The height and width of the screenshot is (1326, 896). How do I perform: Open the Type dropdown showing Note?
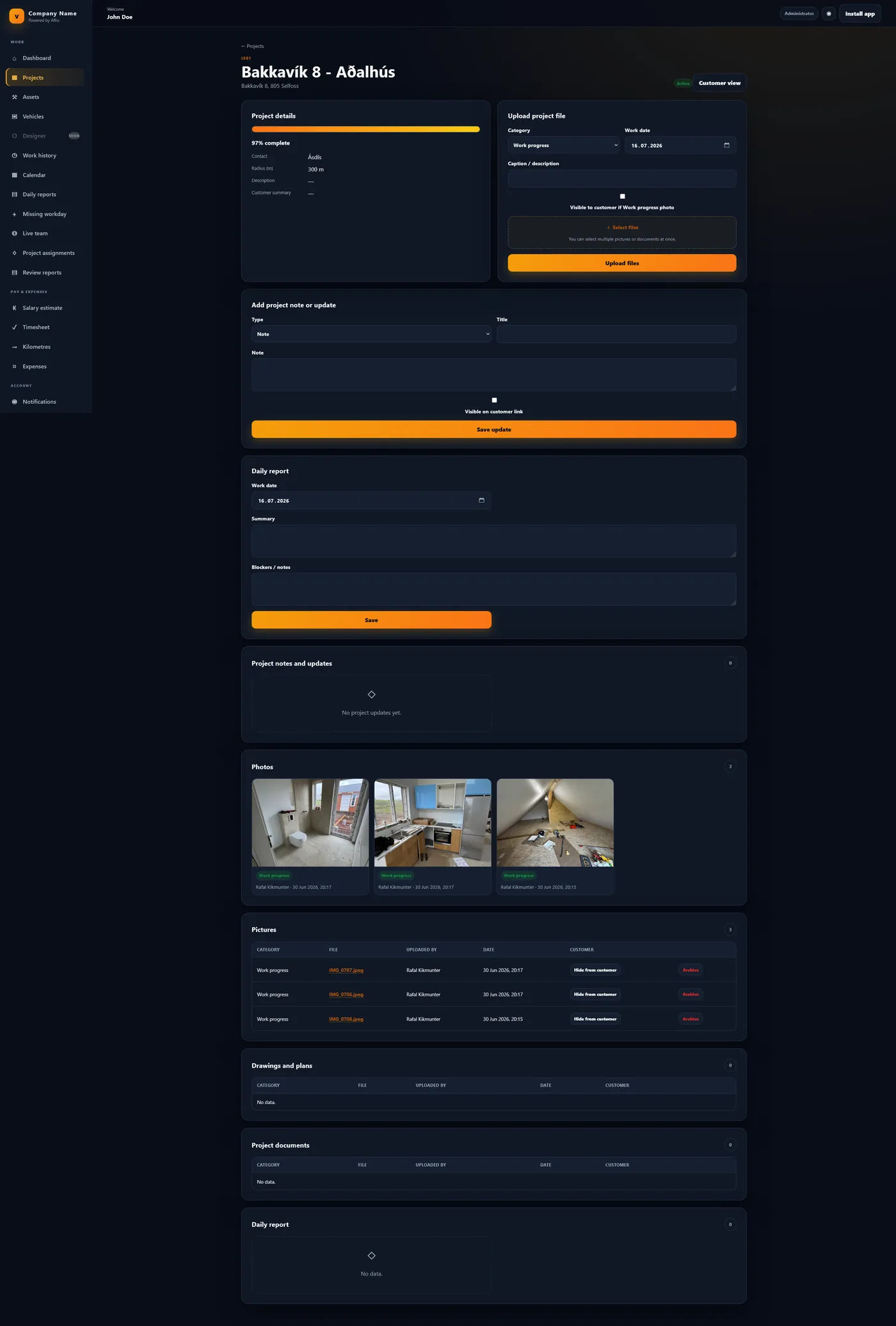click(x=371, y=334)
